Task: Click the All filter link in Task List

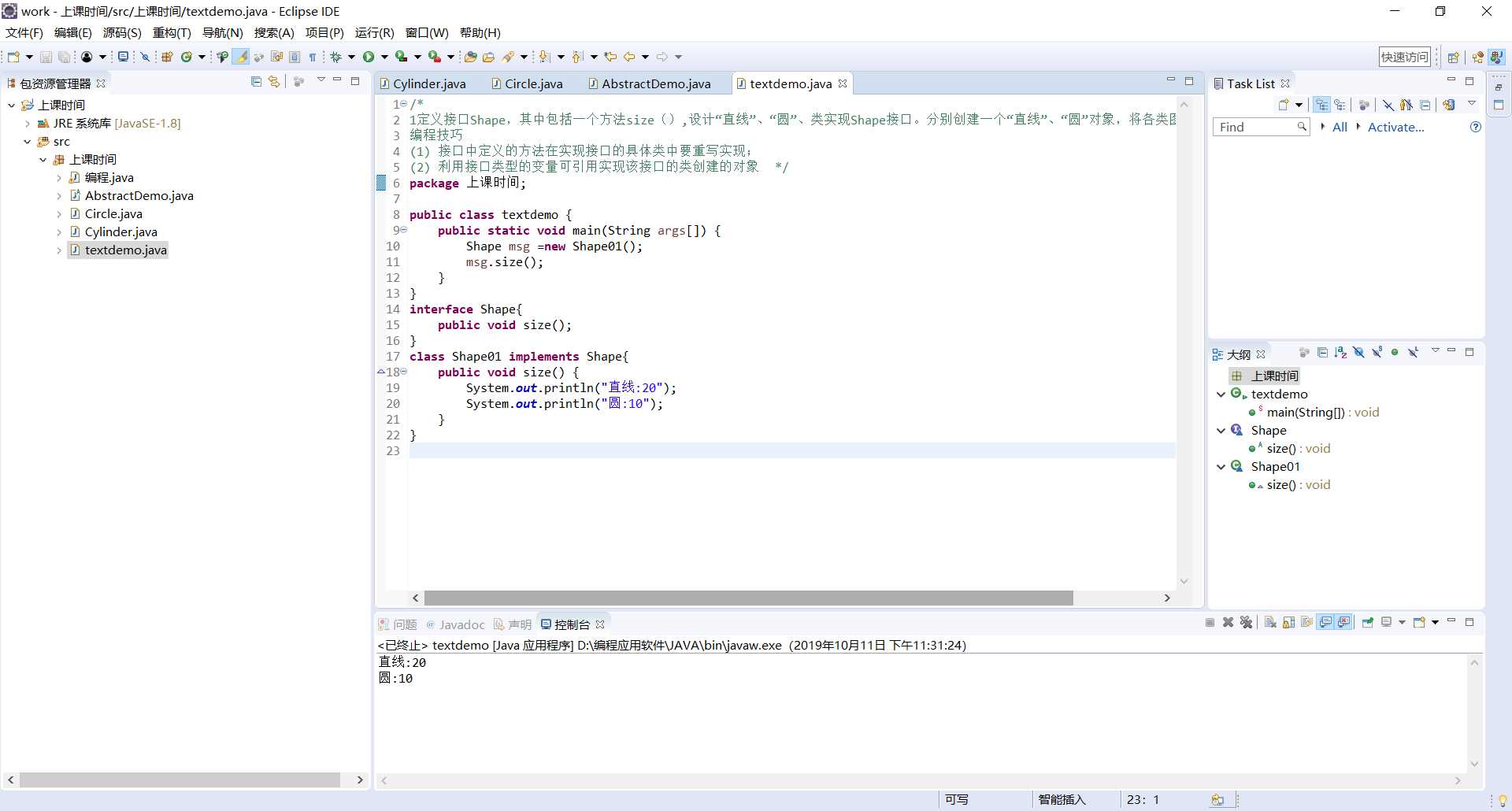Action: click(x=1340, y=127)
